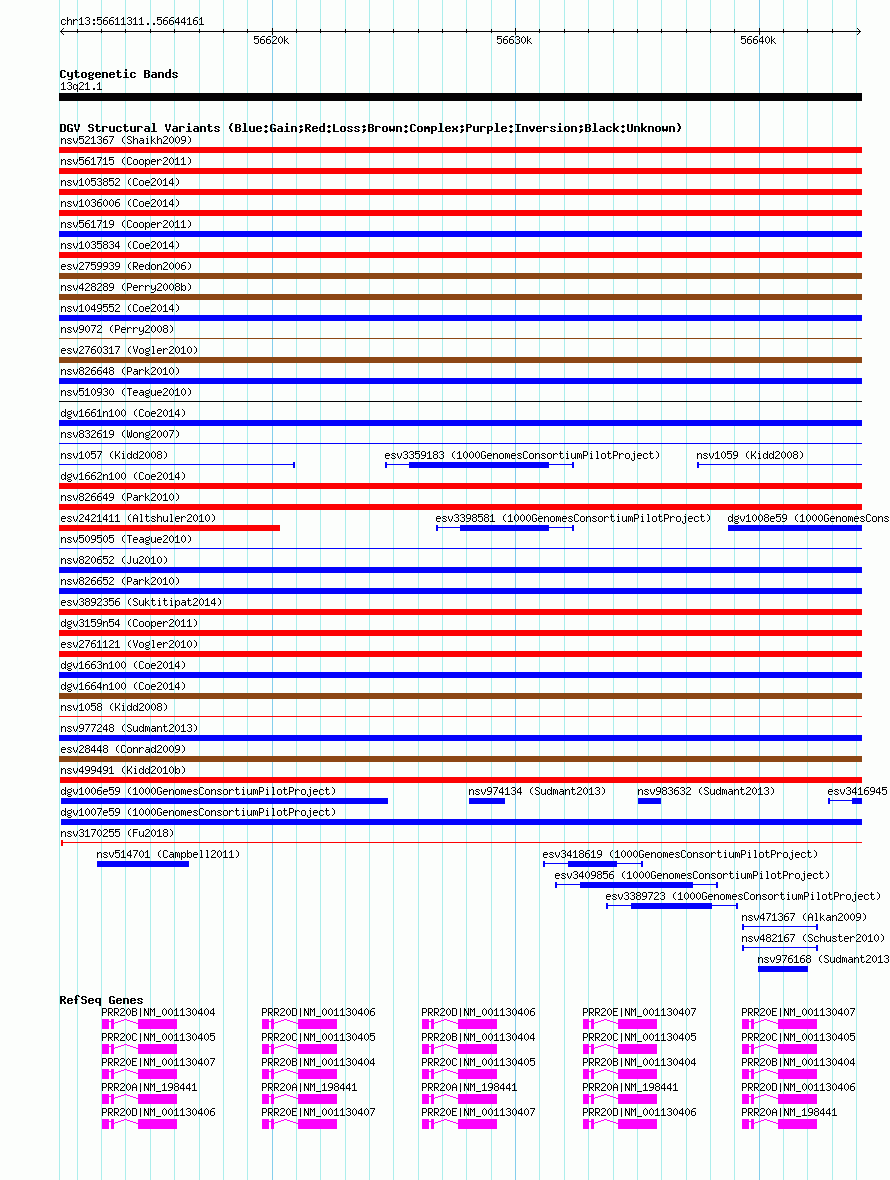Image resolution: width=890 pixels, height=1180 pixels.
Task: Select the nsv1053852 (Coe2014) label
Action: pyautogui.click(x=120, y=182)
